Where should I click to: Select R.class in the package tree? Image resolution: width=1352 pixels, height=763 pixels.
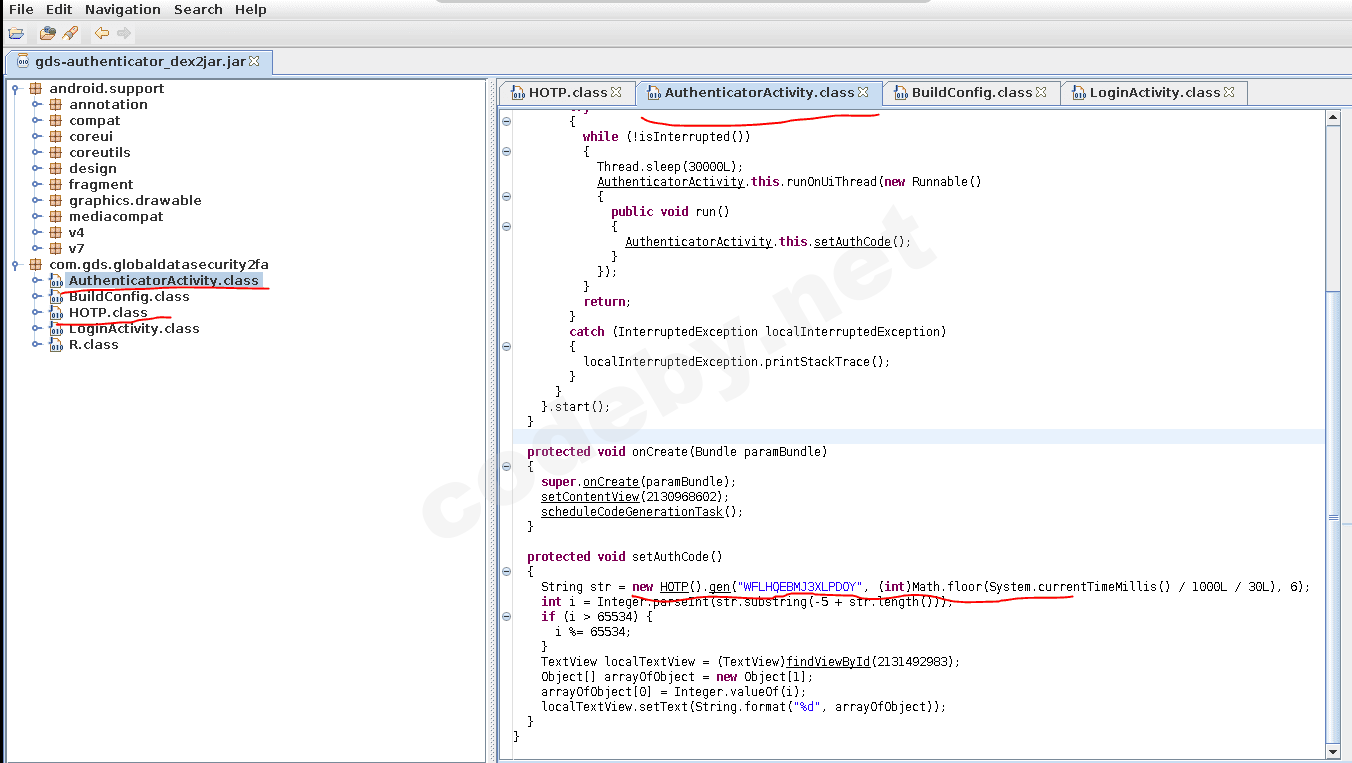pos(93,344)
